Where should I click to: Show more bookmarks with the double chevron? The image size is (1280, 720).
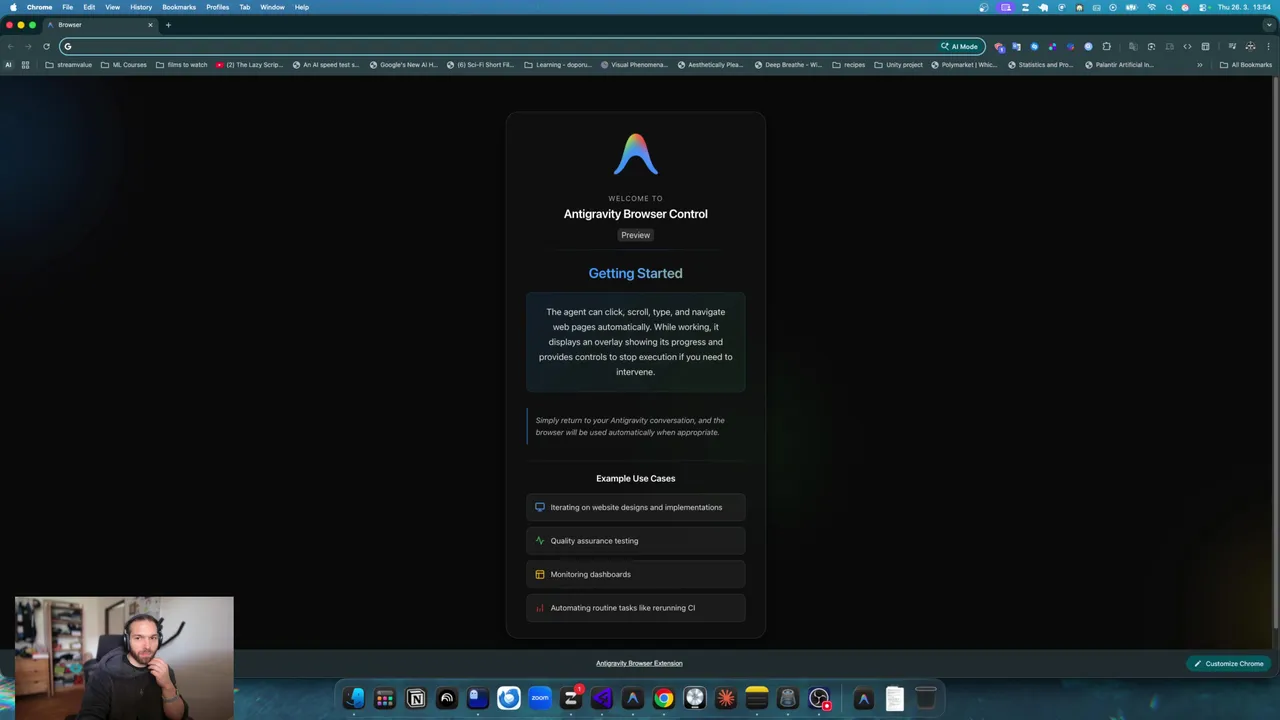click(x=1200, y=65)
